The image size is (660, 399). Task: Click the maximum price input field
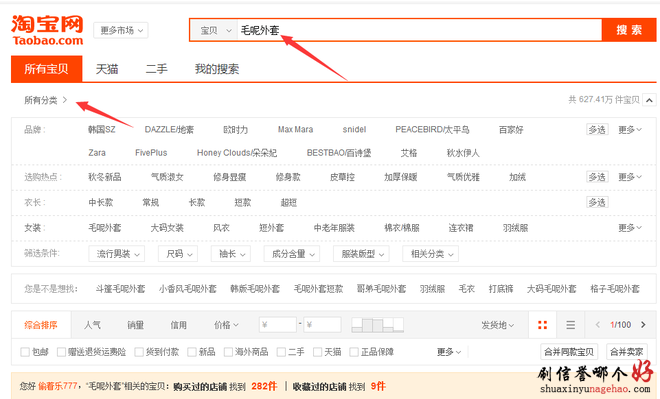[x=322, y=325]
